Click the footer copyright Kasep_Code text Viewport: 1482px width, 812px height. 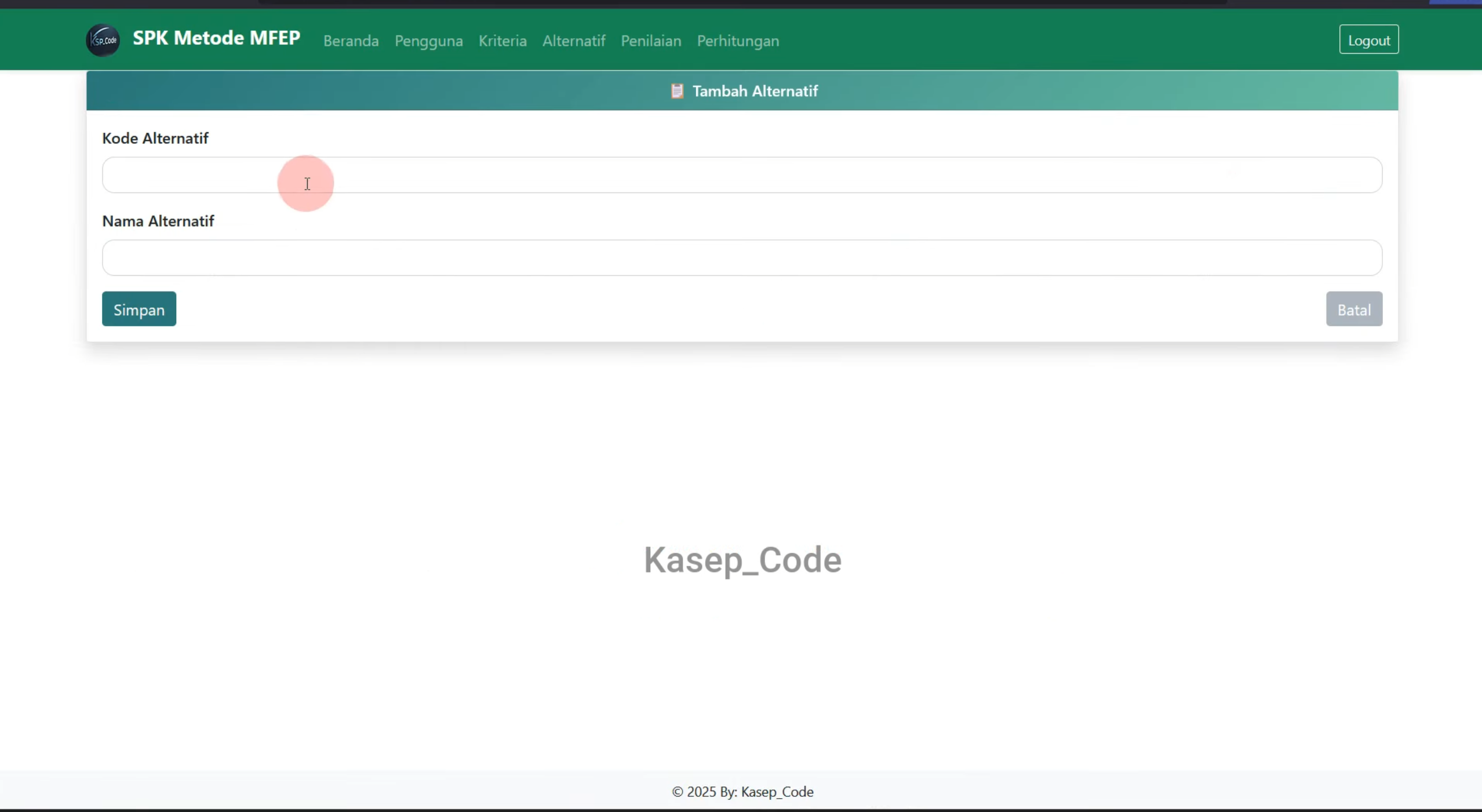(742, 792)
